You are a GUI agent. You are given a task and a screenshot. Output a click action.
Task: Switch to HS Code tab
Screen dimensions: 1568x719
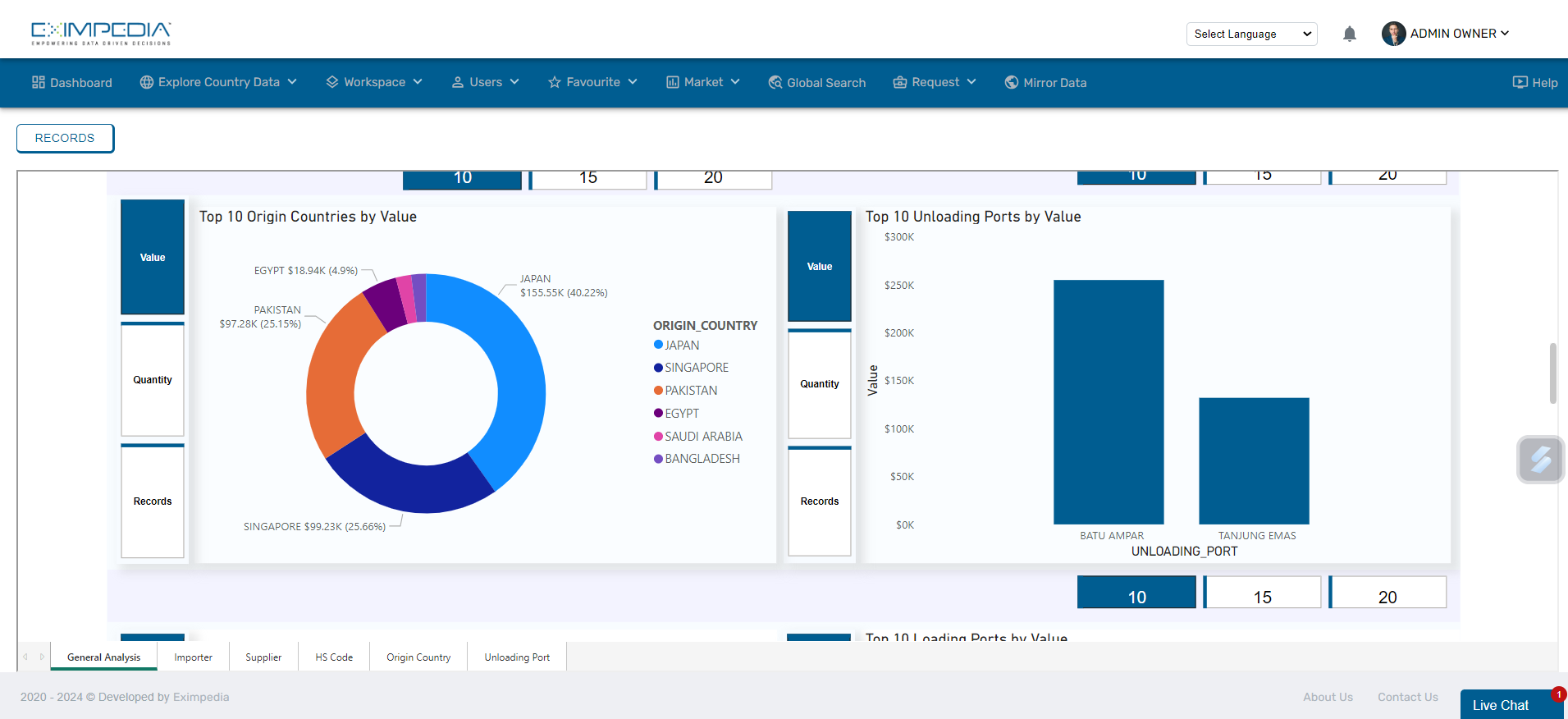click(334, 657)
